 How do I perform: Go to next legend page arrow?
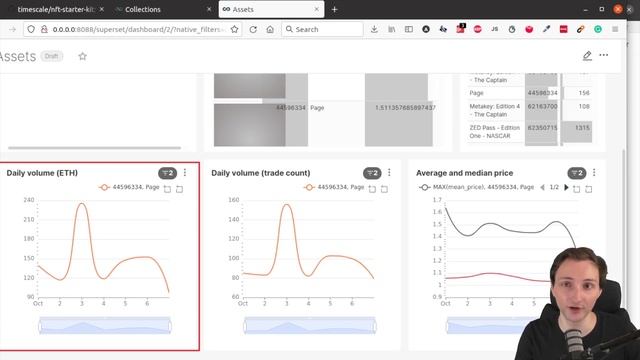tap(566, 187)
